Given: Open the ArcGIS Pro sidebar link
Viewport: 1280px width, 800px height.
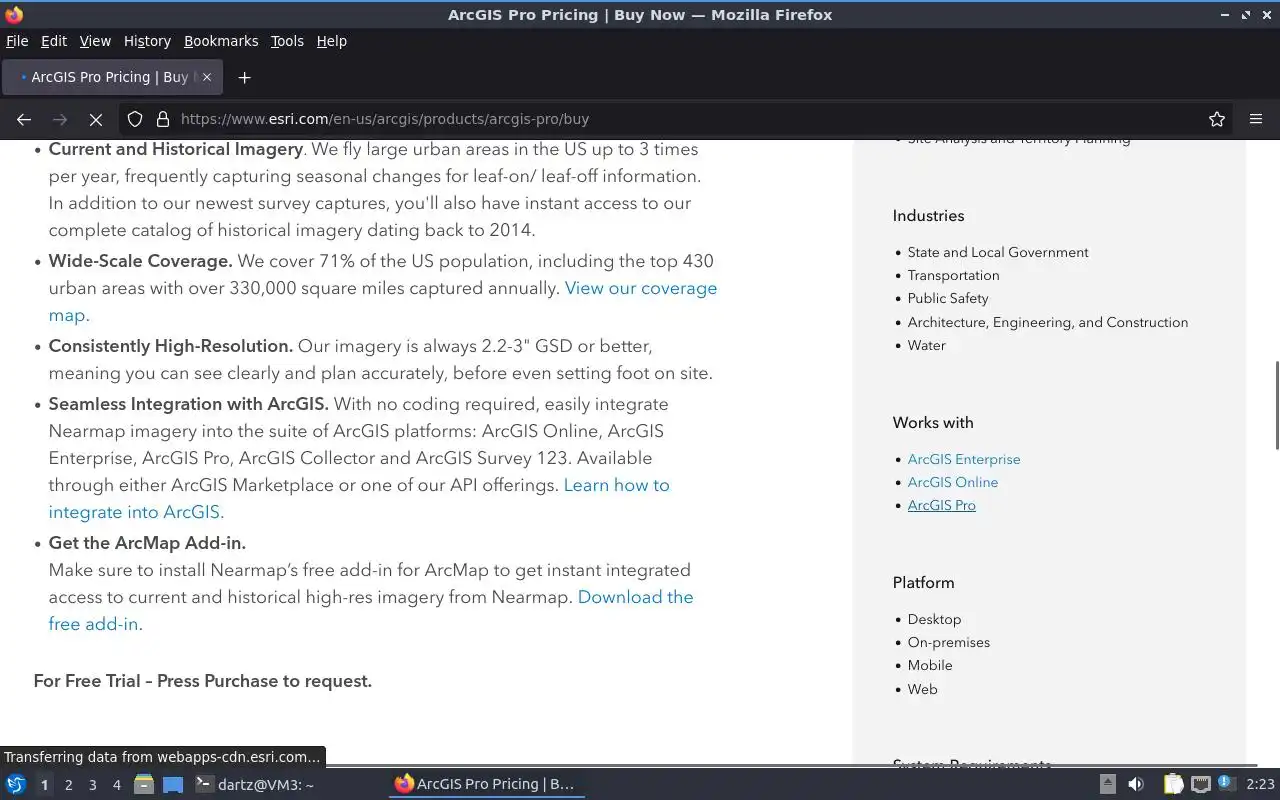Looking at the screenshot, I should 942,505.
